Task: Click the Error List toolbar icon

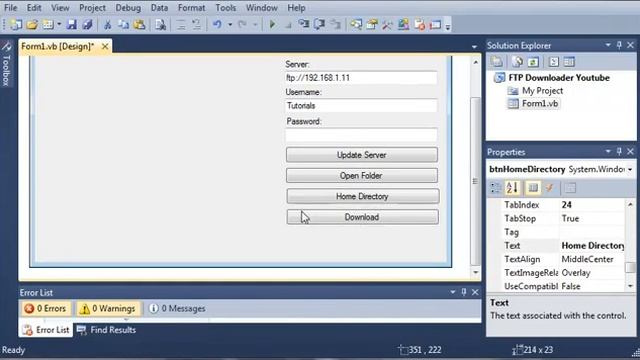Action: coord(420,24)
